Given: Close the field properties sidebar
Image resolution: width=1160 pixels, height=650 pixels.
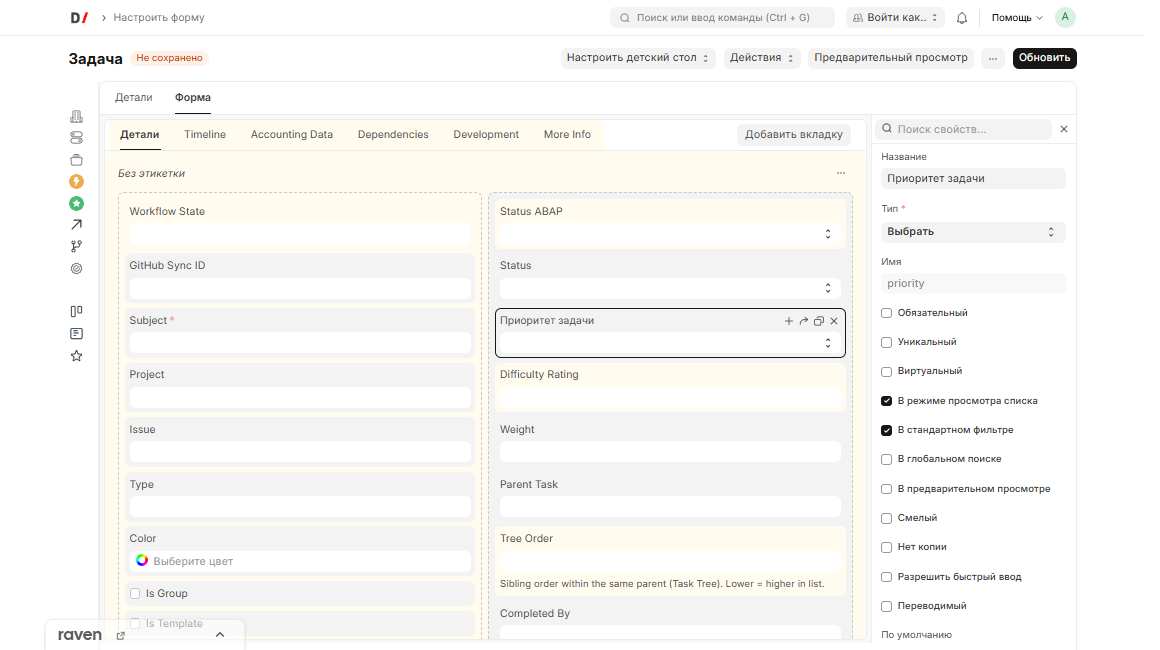Looking at the screenshot, I should coord(1064,129).
